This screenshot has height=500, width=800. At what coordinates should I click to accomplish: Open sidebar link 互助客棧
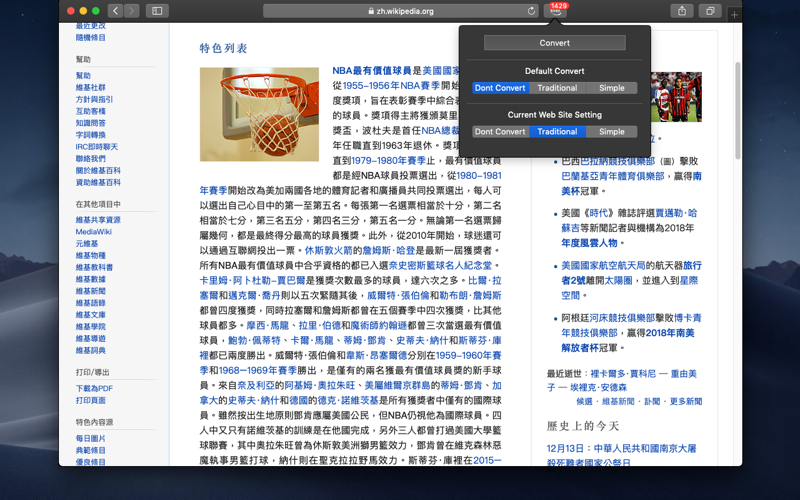[91, 111]
